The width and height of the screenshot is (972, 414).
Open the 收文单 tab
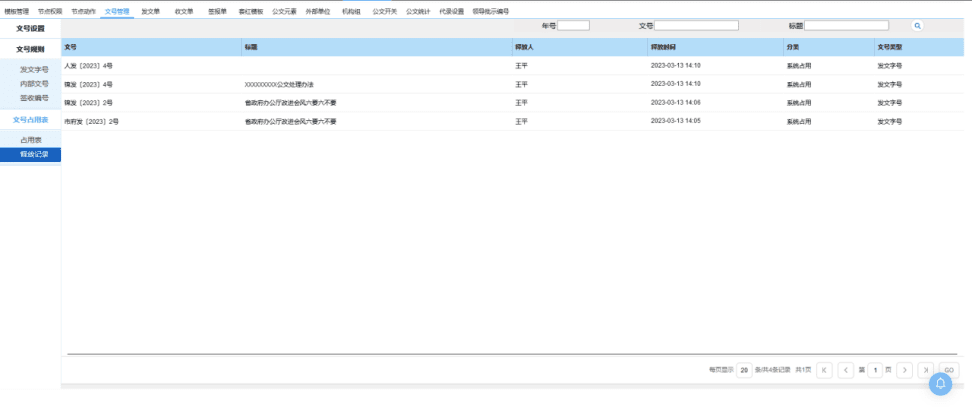pyautogui.click(x=184, y=11)
